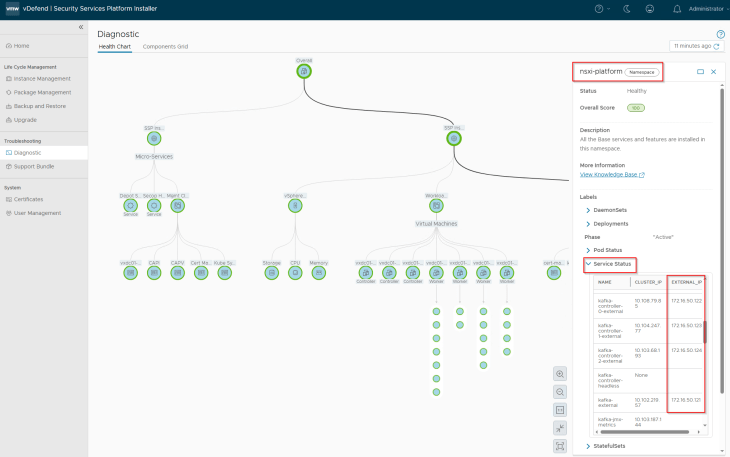Open the Diagnostic page help icon
The width and height of the screenshot is (730, 457).
click(720, 34)
